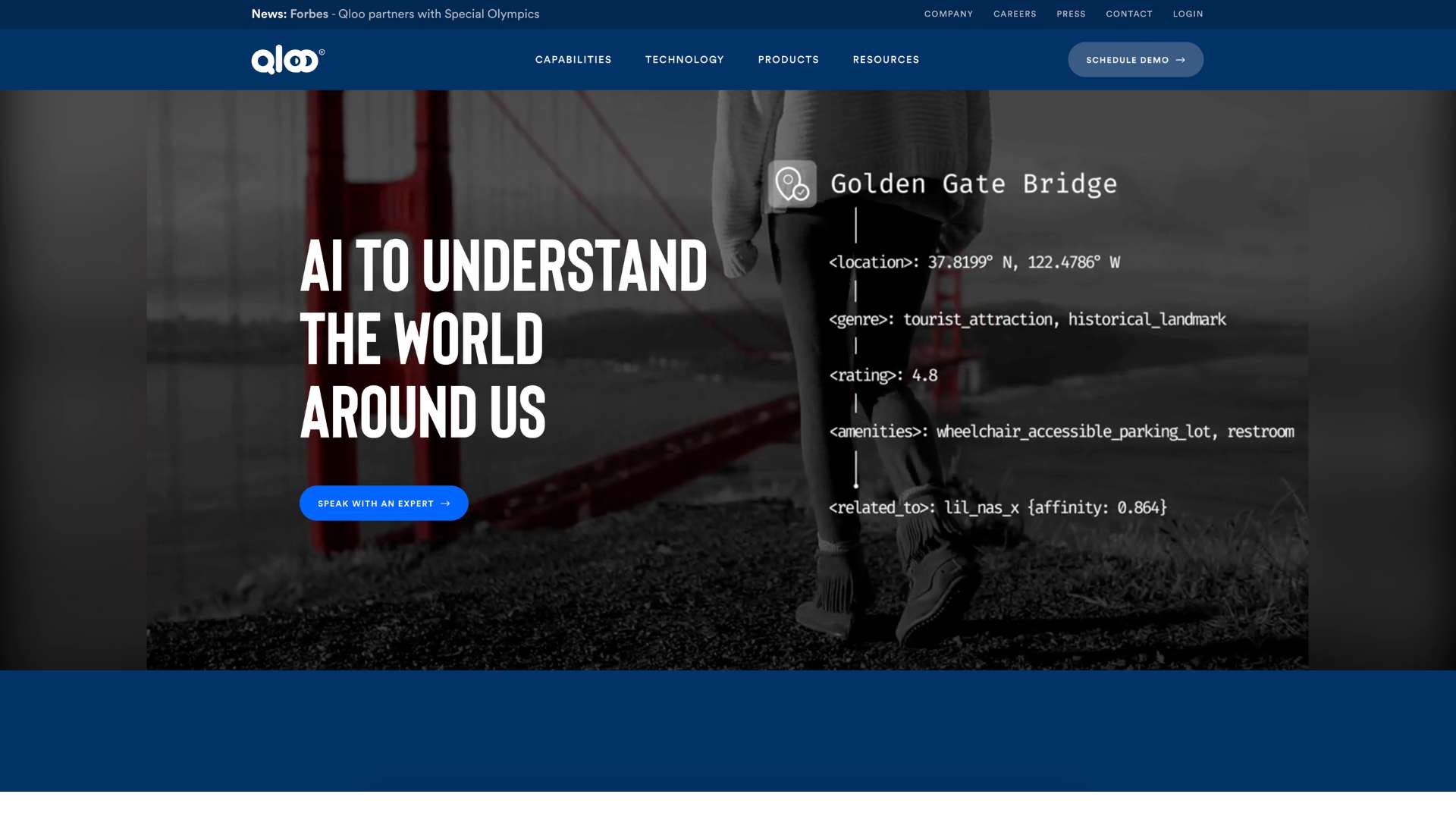Click the 'AI to understand the world around us' headline
The width and height of the screenshot is (1456, 819).
pos(504,338)
